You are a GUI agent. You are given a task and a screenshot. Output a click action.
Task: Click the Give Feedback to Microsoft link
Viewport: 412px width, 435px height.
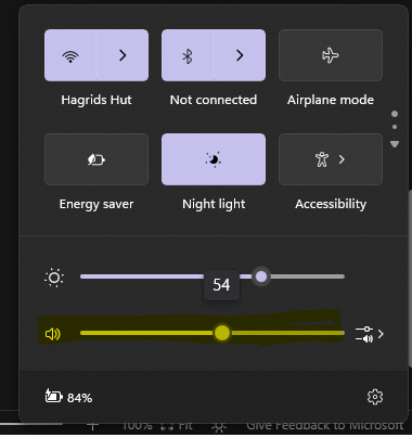pos(325,426)
